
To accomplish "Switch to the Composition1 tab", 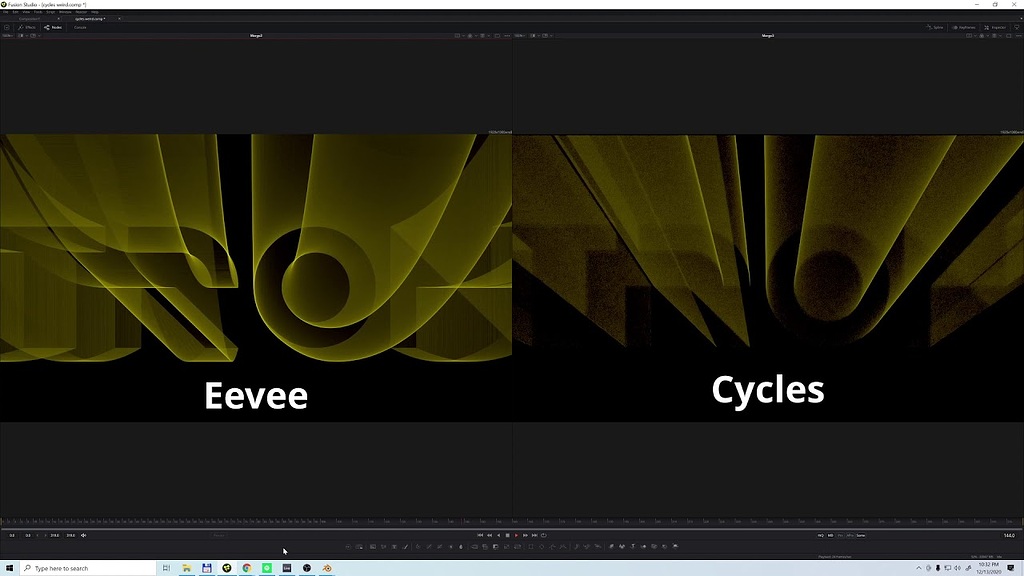I will tap(29, 19).
